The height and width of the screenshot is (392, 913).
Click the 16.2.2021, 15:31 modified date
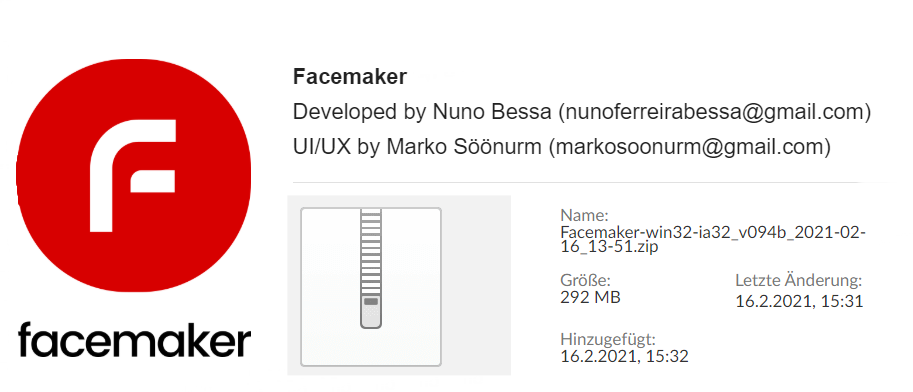pyautogui.click(x=799, y=301)
